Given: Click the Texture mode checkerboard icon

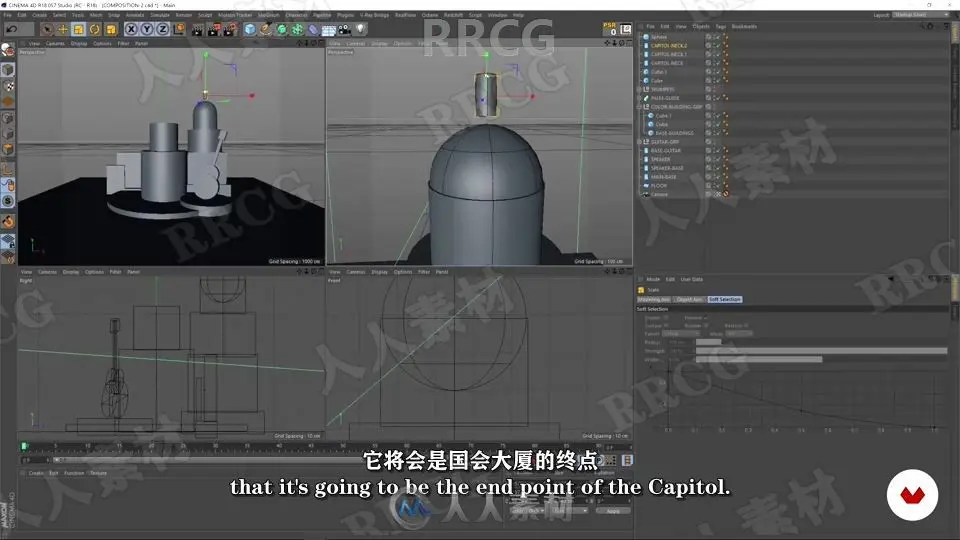Looking at the screenshot, I should (8, 86).
